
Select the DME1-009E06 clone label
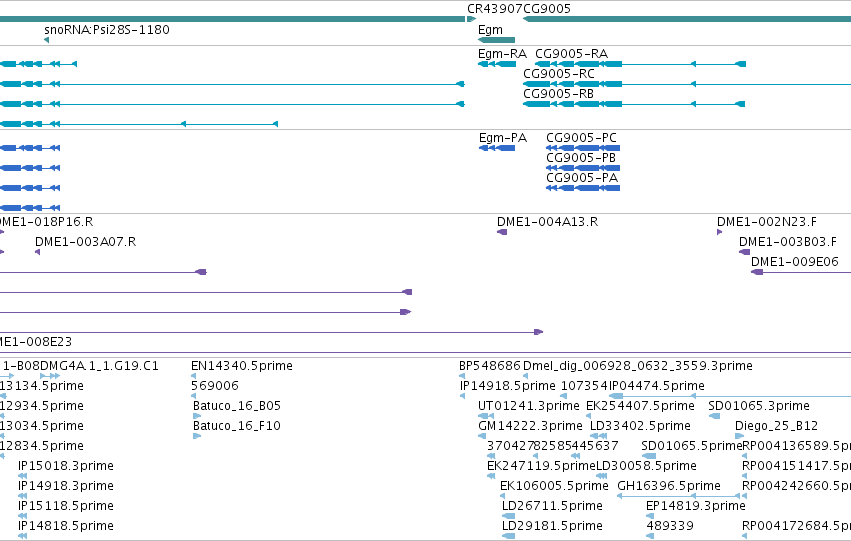pyautogui.click(x=795, y=262)
